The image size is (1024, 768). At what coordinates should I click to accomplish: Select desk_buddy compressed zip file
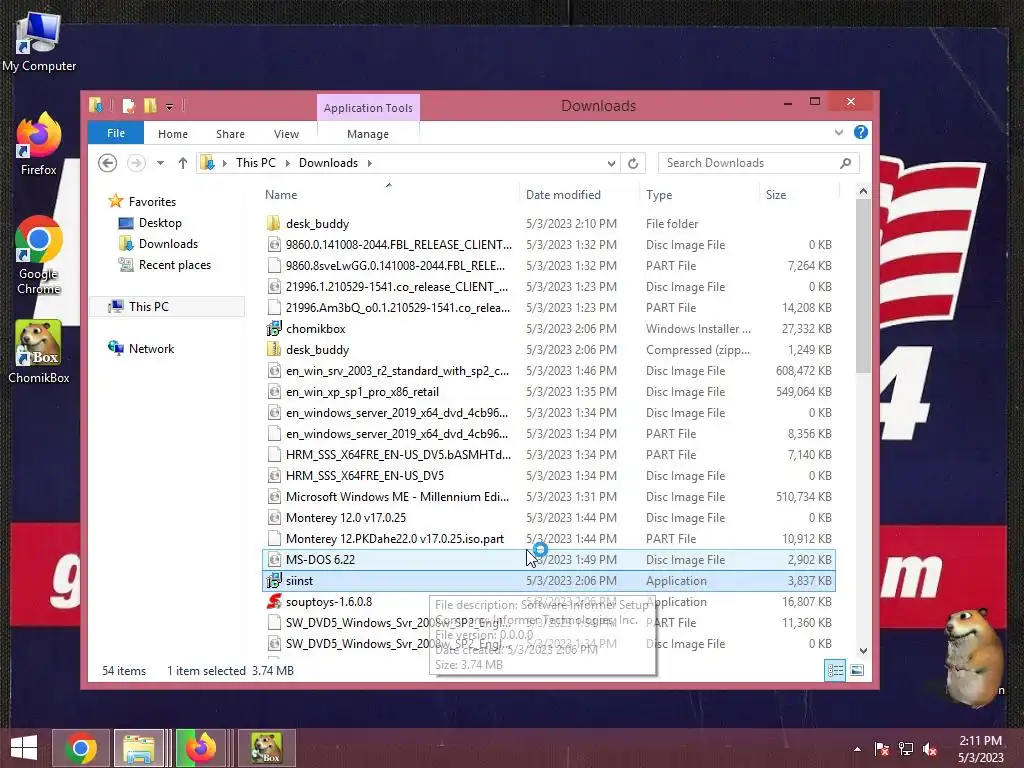pos(549,349)
